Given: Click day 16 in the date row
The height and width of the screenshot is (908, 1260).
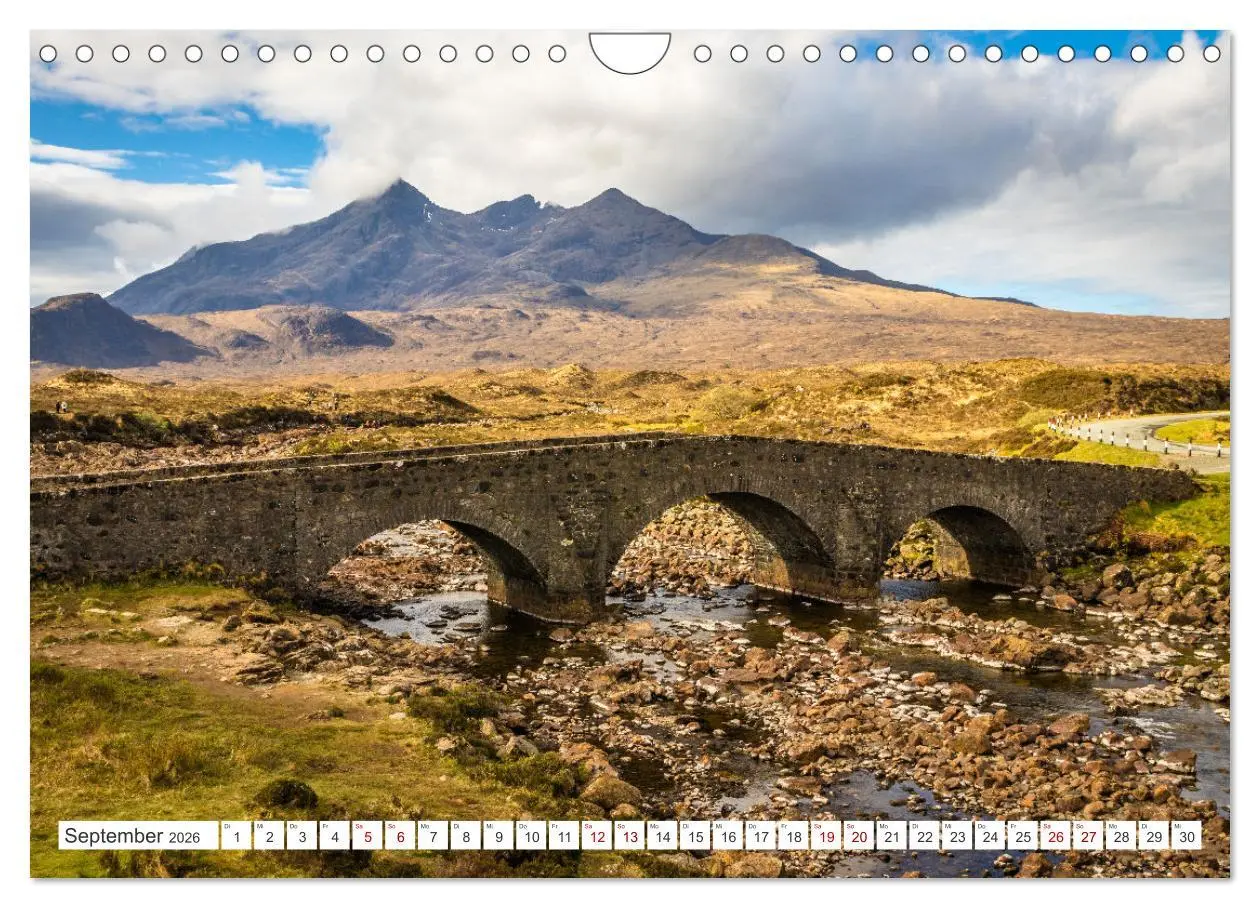Looking at the screenshot, I should (728, 836).
